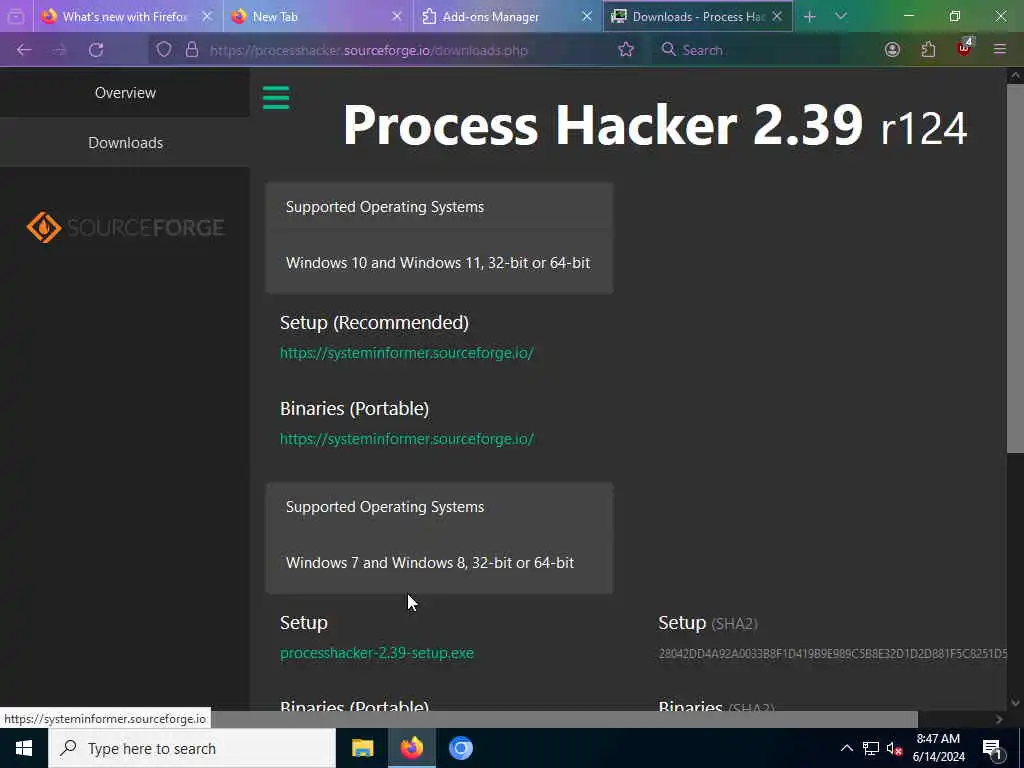The height and width of the screenshot is (768, 1024).
Task: Open the muted volume tray icon
Action: (894, 748)
